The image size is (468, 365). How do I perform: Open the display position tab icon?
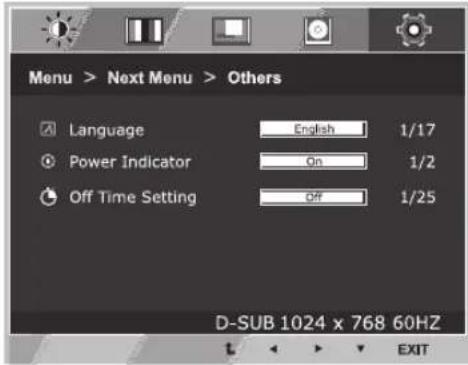click(231, 31)
